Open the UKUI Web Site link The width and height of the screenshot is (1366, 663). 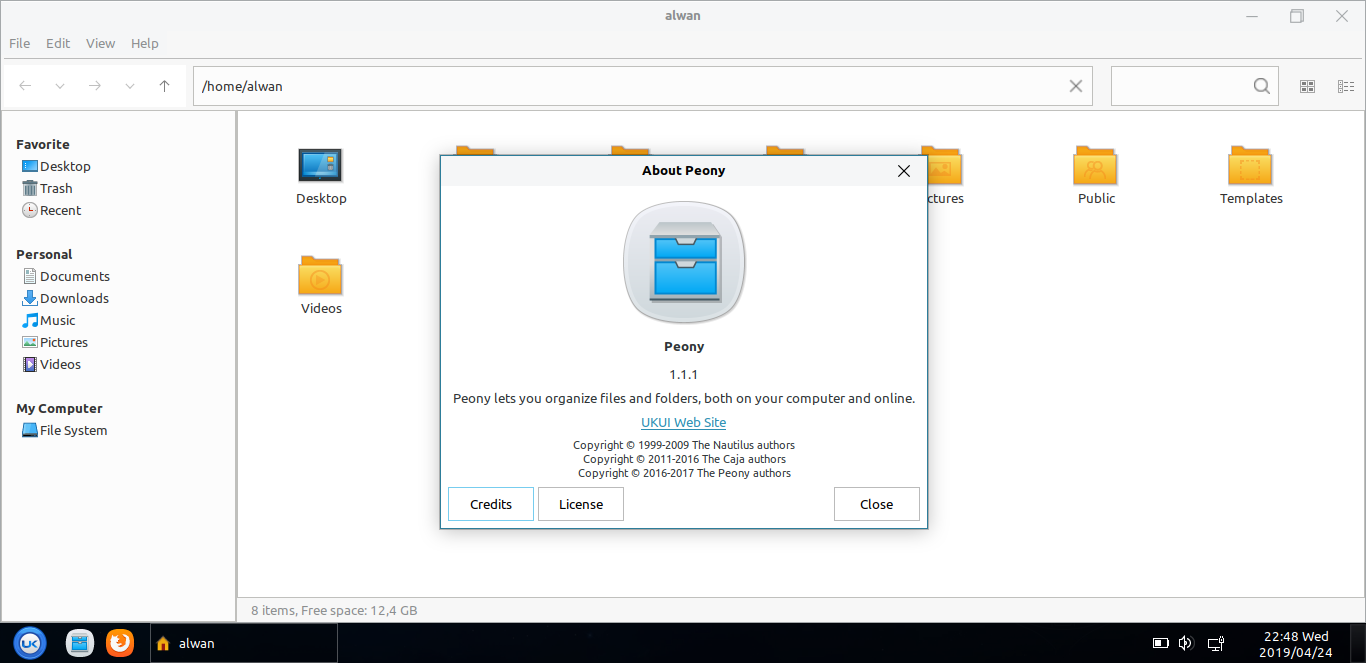pyautogui.click(x=684, y=422)
